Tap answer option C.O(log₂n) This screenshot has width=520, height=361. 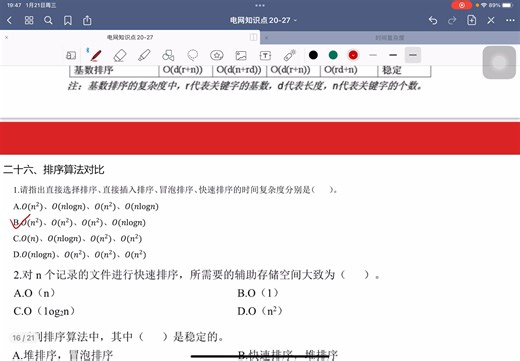[44, 311]
